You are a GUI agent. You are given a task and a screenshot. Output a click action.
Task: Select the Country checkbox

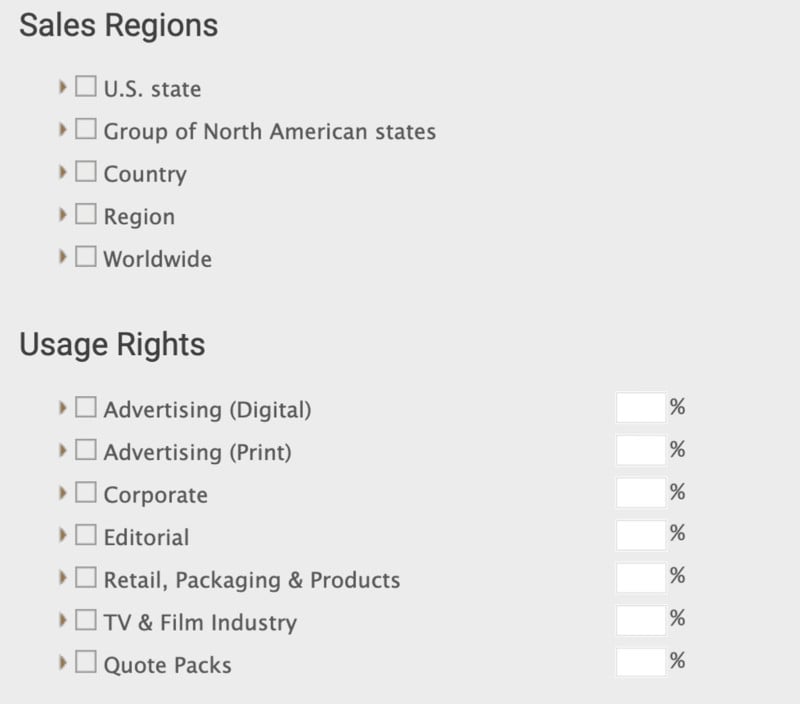(x=85, y=173)
